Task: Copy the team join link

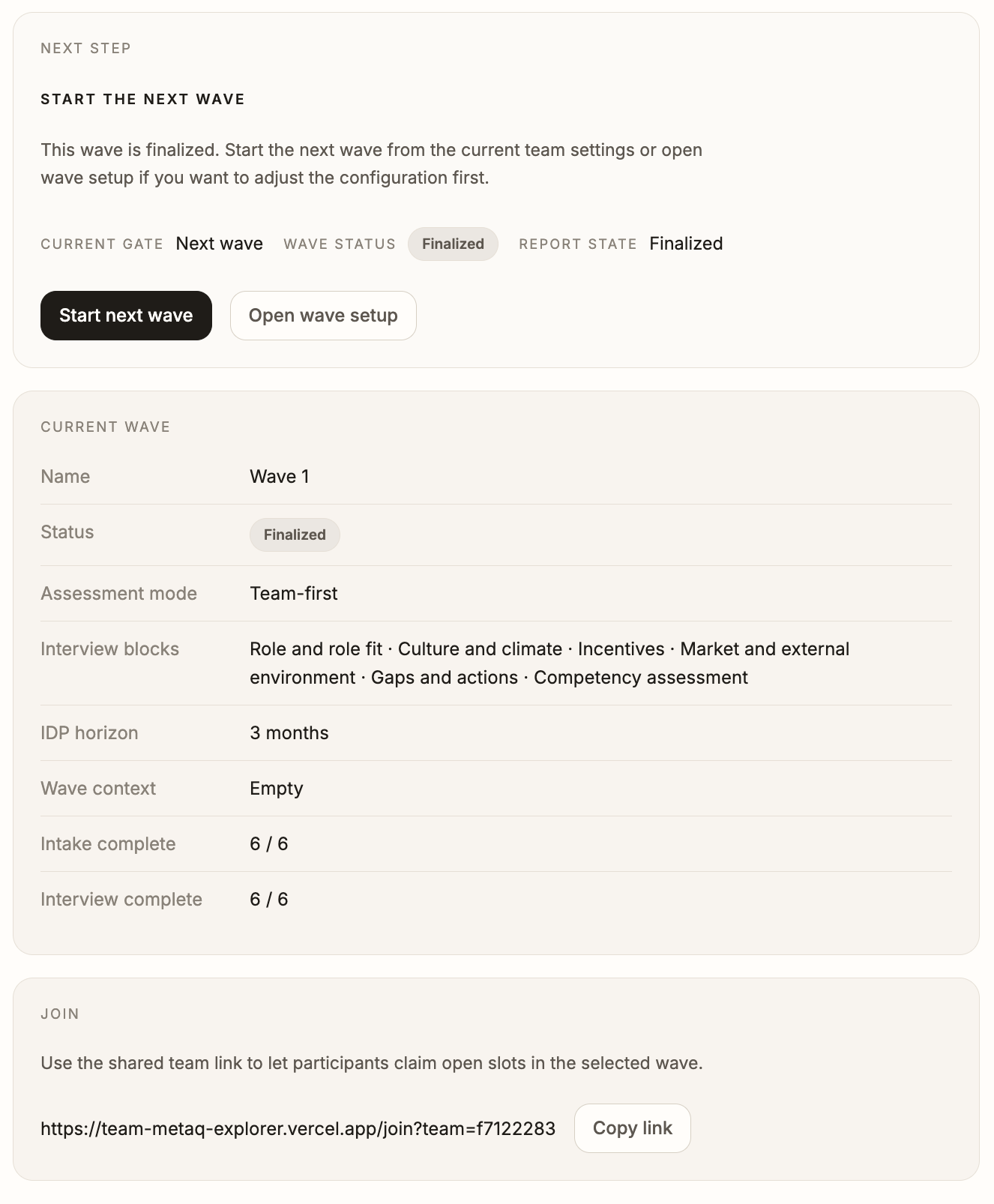Action: [632, 1128]
